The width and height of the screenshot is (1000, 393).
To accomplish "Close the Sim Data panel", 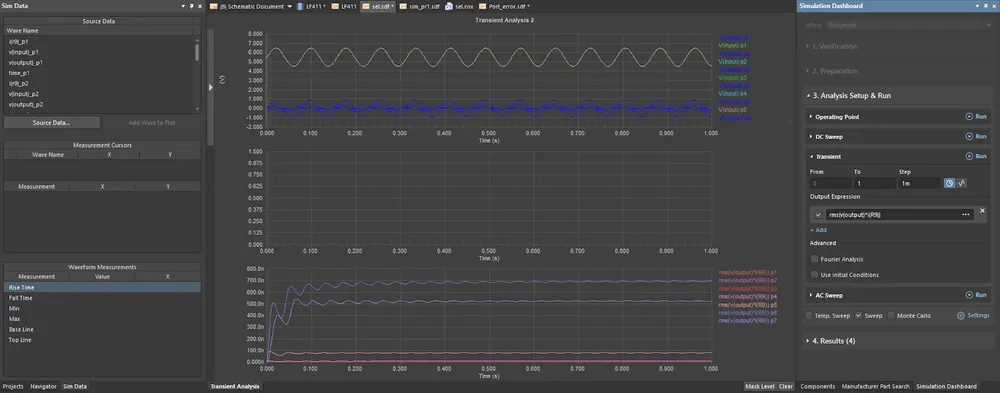I will coord(200,6).
